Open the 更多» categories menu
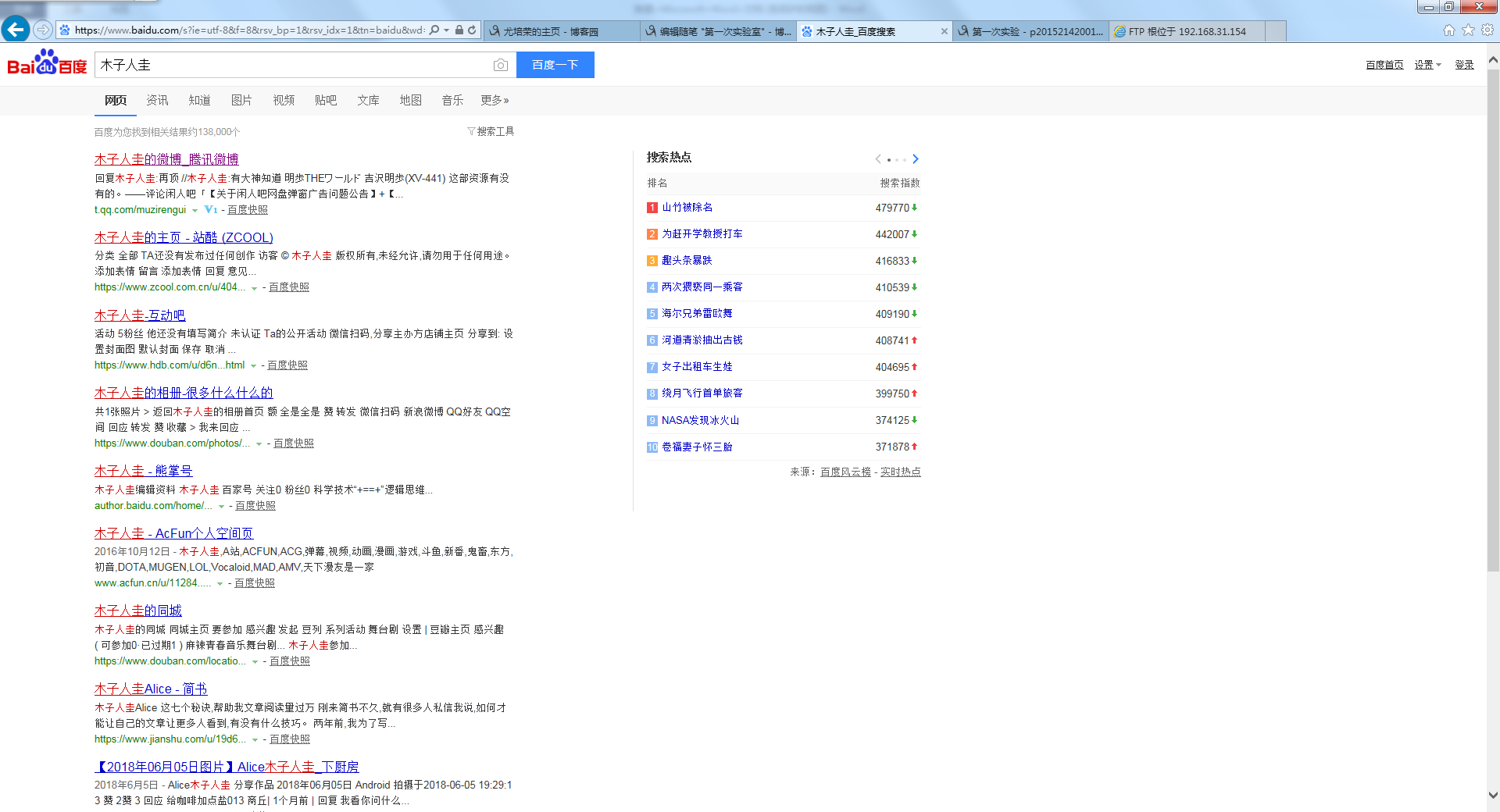This screenshot has width=1500, height=812. (x=495, y=100)
